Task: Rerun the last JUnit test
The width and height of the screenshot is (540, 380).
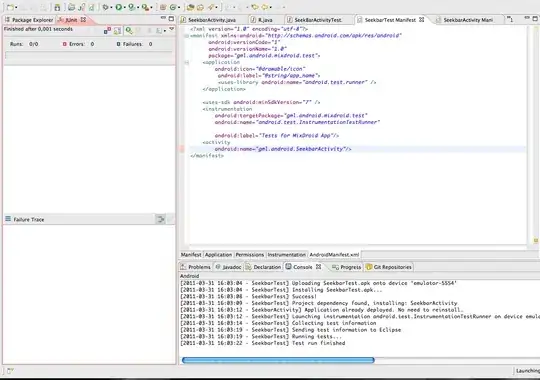Action: 129,31
